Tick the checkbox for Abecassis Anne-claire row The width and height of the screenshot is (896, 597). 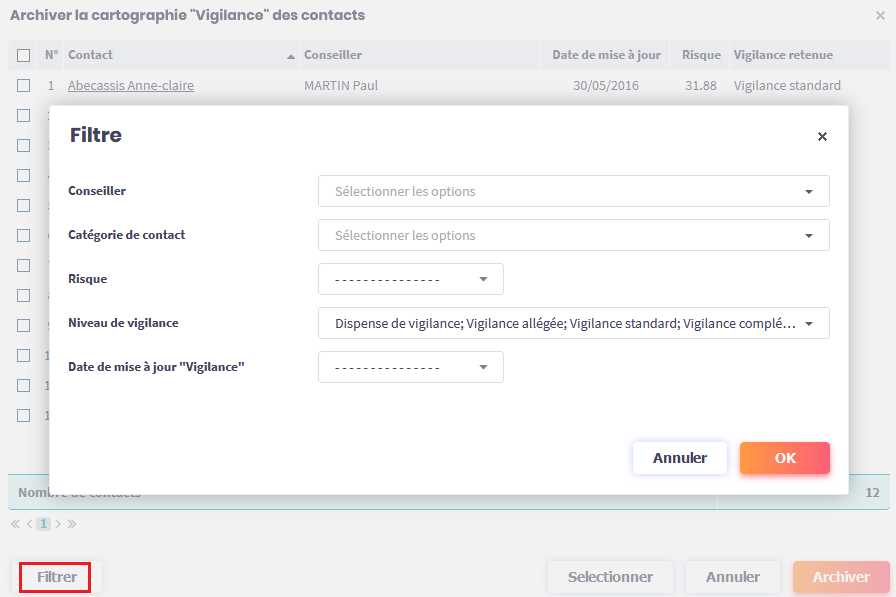[x=23, y=86]
